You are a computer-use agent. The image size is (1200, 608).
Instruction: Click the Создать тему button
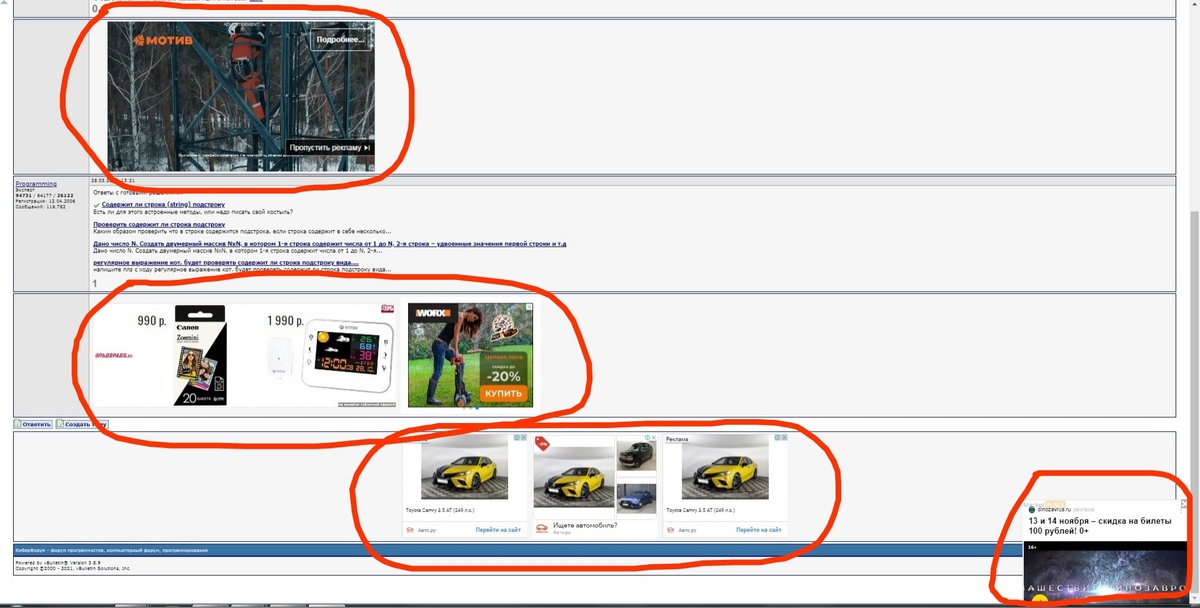(x=81, y=424)
